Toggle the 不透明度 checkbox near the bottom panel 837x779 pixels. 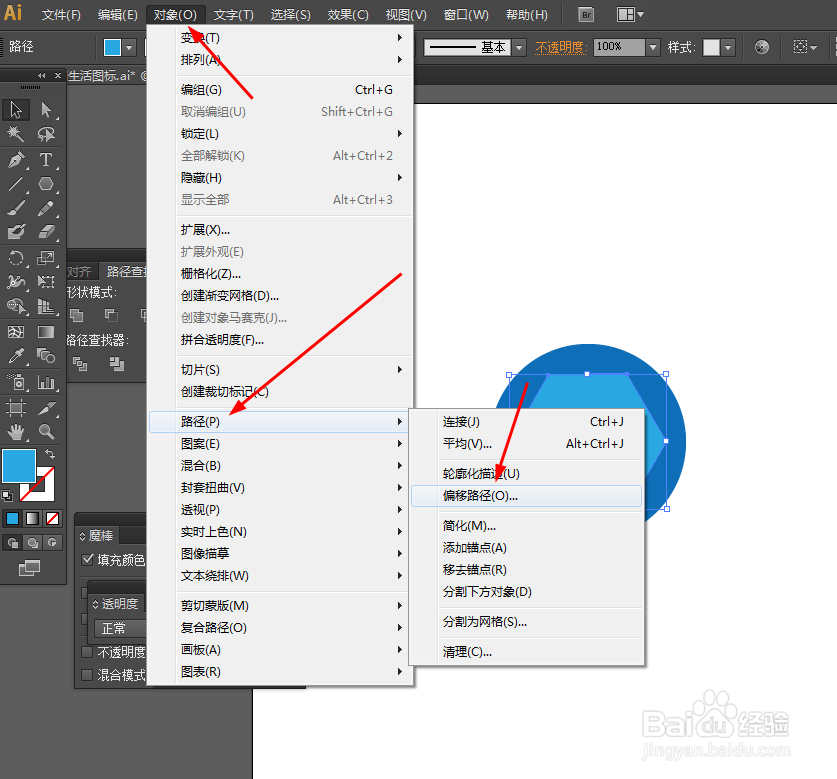tap(86, 651)
